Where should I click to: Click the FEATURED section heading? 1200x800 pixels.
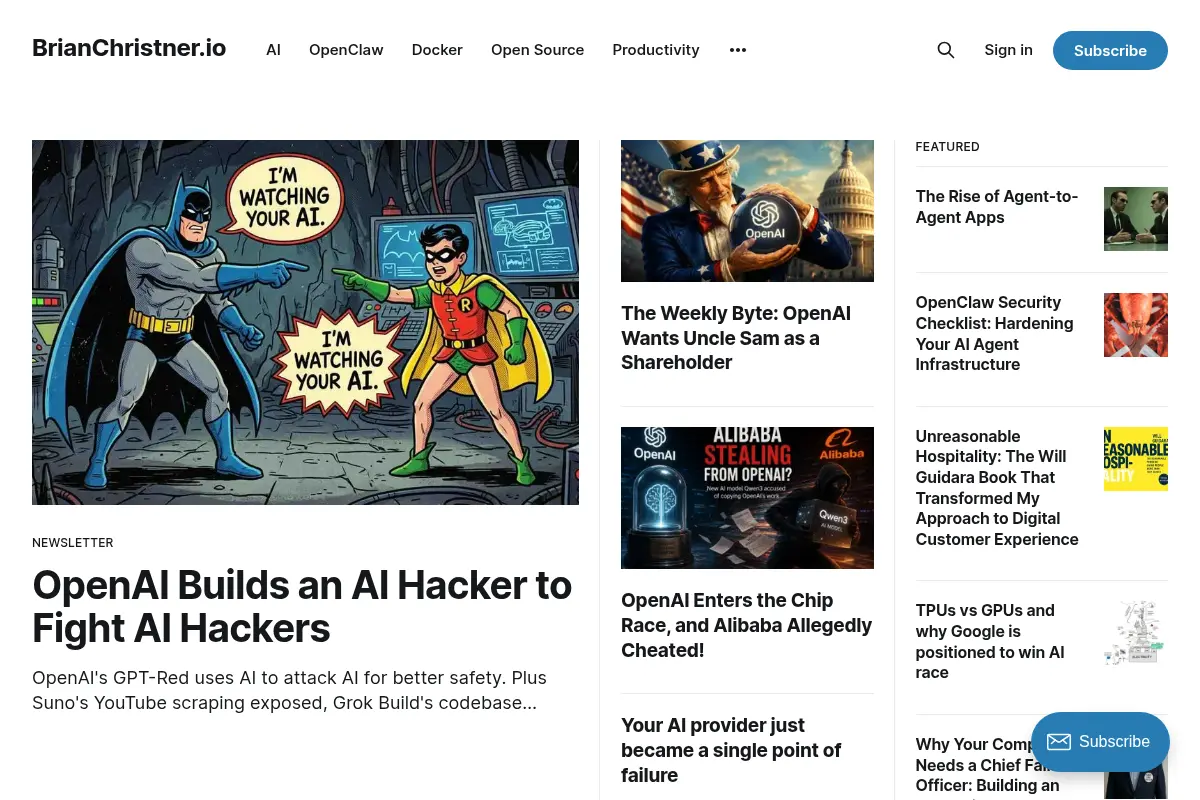(947, 147)
